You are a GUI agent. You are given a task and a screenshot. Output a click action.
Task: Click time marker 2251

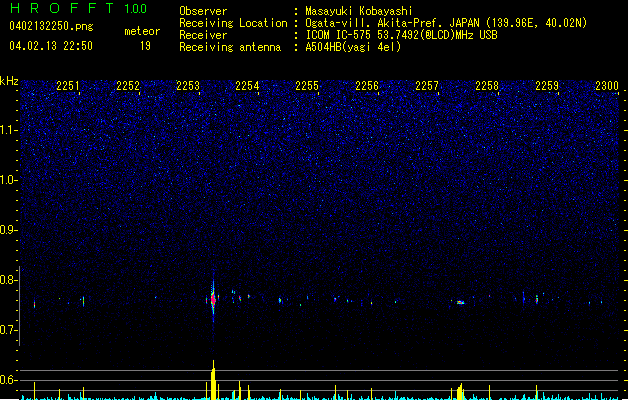(x=68, y=86)
